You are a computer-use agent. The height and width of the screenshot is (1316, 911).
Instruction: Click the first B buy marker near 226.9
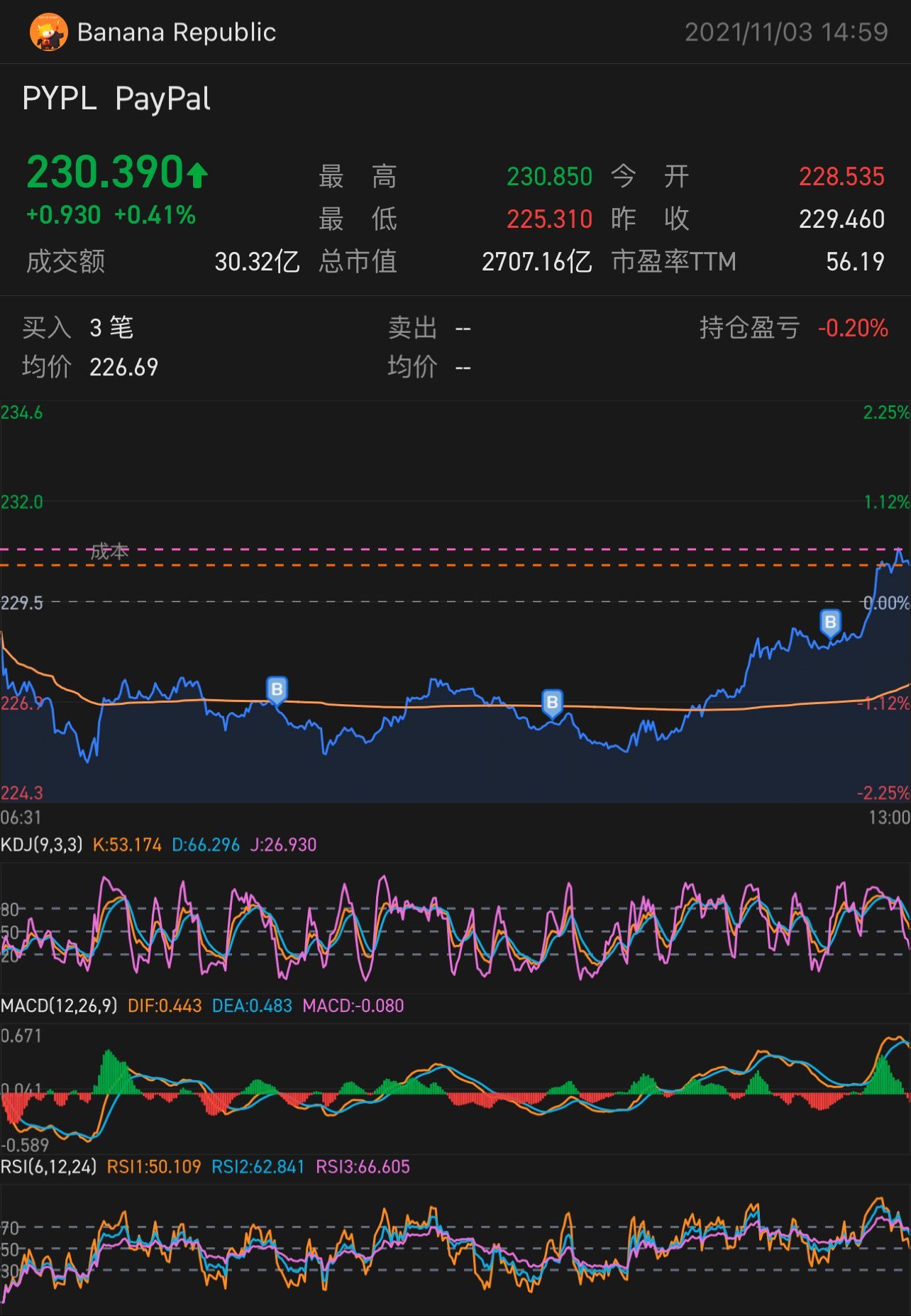pos(277,690)
